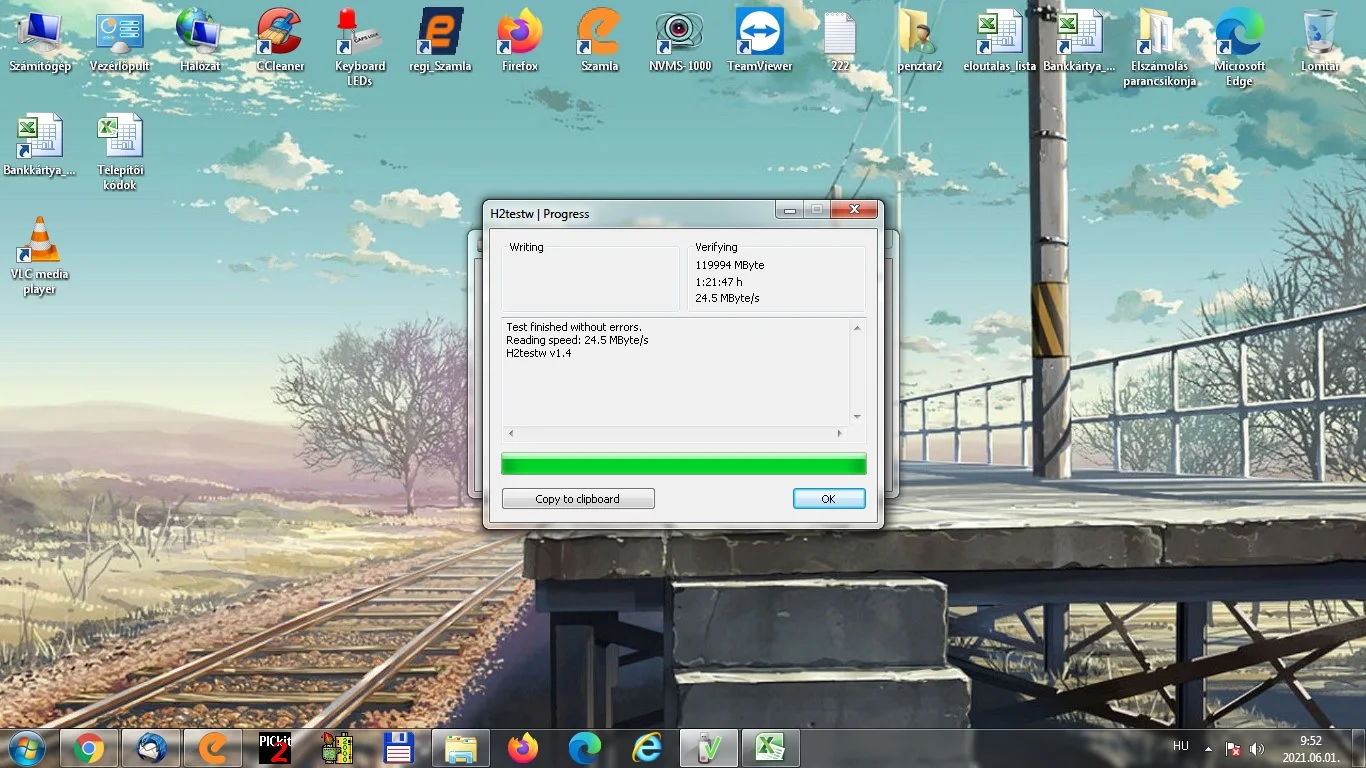Open Thunderbird mail from the taskbar

(151, 748)
